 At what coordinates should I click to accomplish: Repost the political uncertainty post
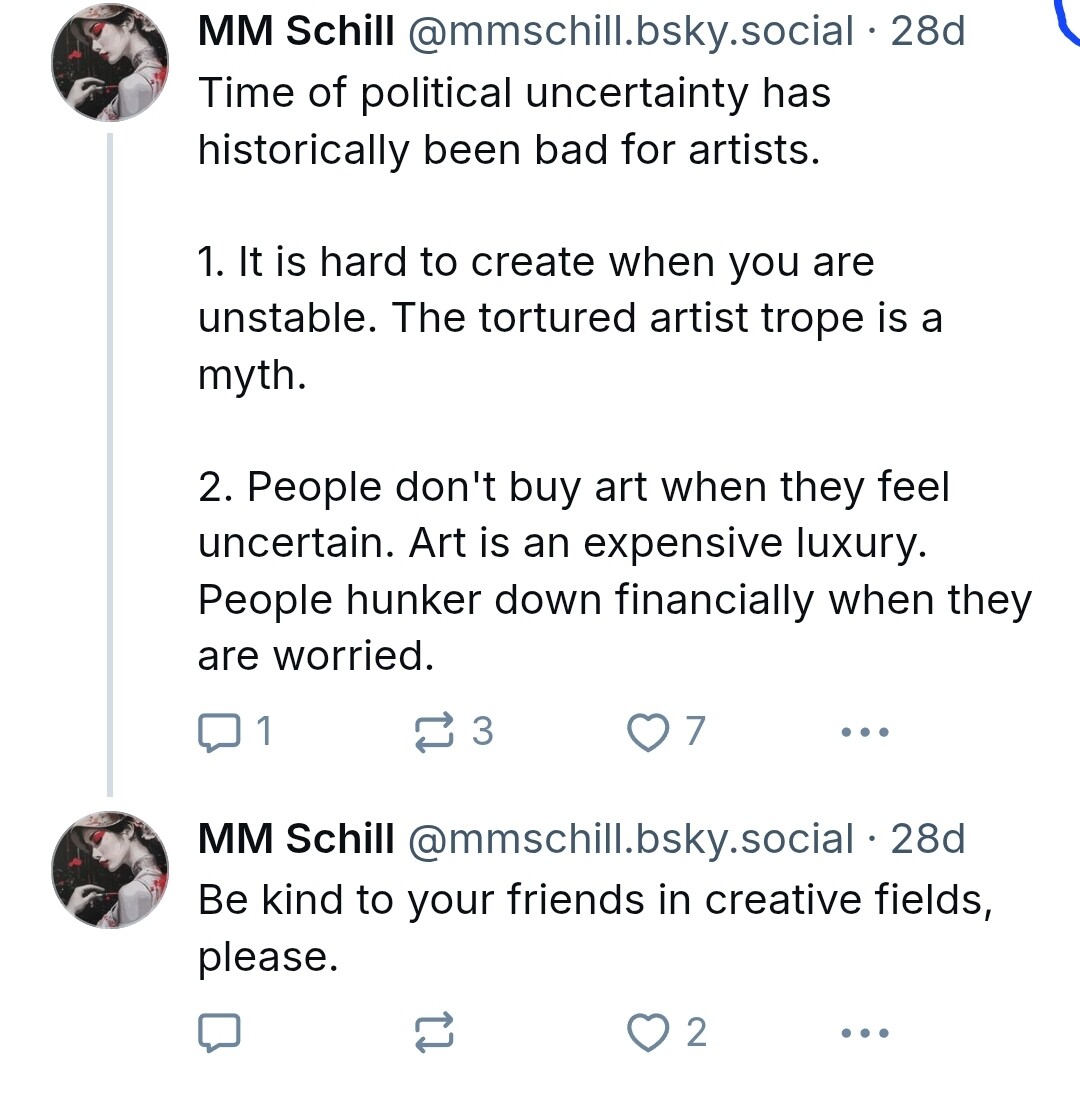[x=436, y=733]
